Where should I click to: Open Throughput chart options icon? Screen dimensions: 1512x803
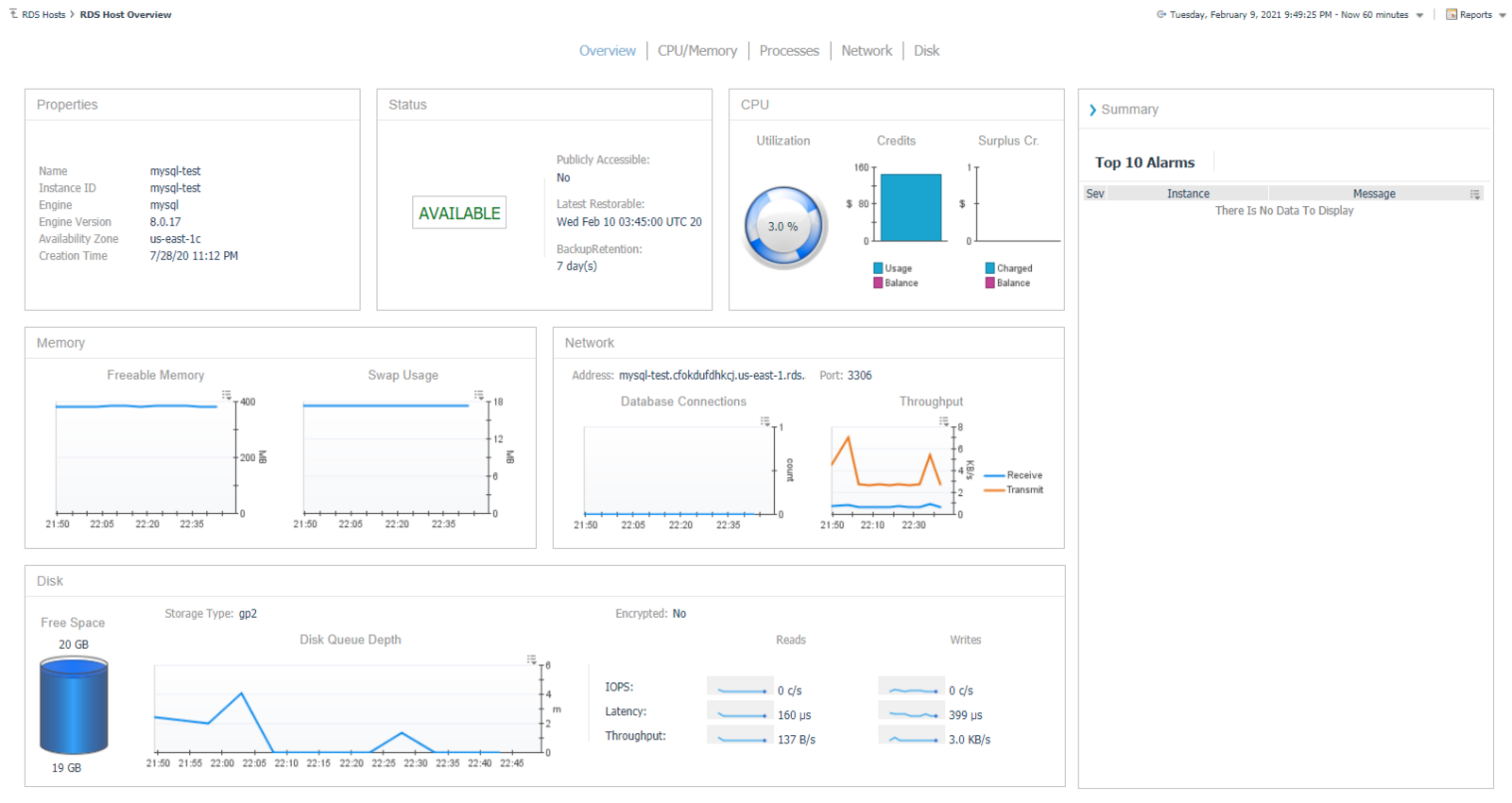[944, 421]
